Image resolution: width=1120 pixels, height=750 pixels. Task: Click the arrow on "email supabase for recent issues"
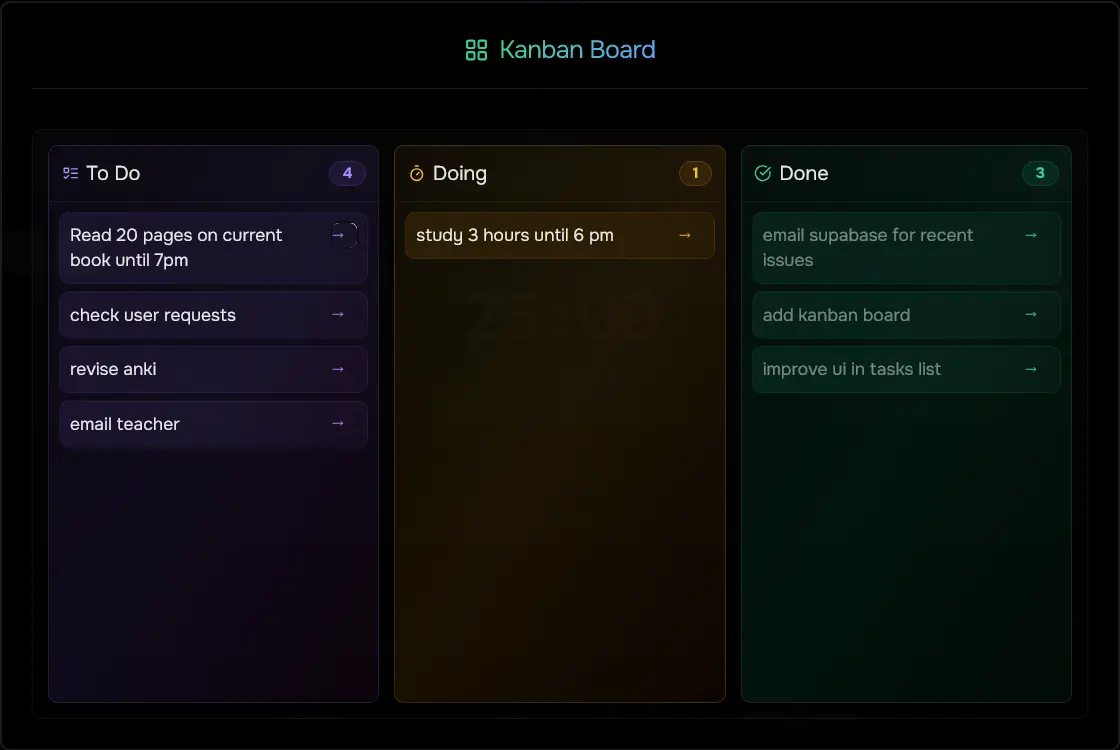point(1031,235)
